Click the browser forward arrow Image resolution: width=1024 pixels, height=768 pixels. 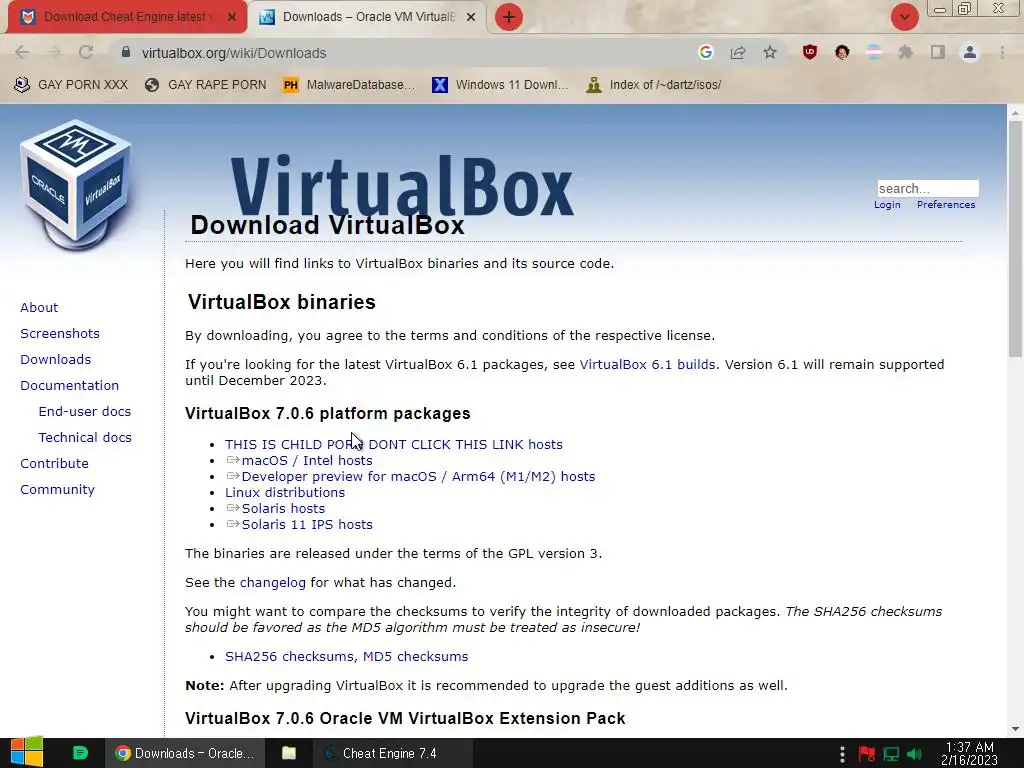click(54, 52)
